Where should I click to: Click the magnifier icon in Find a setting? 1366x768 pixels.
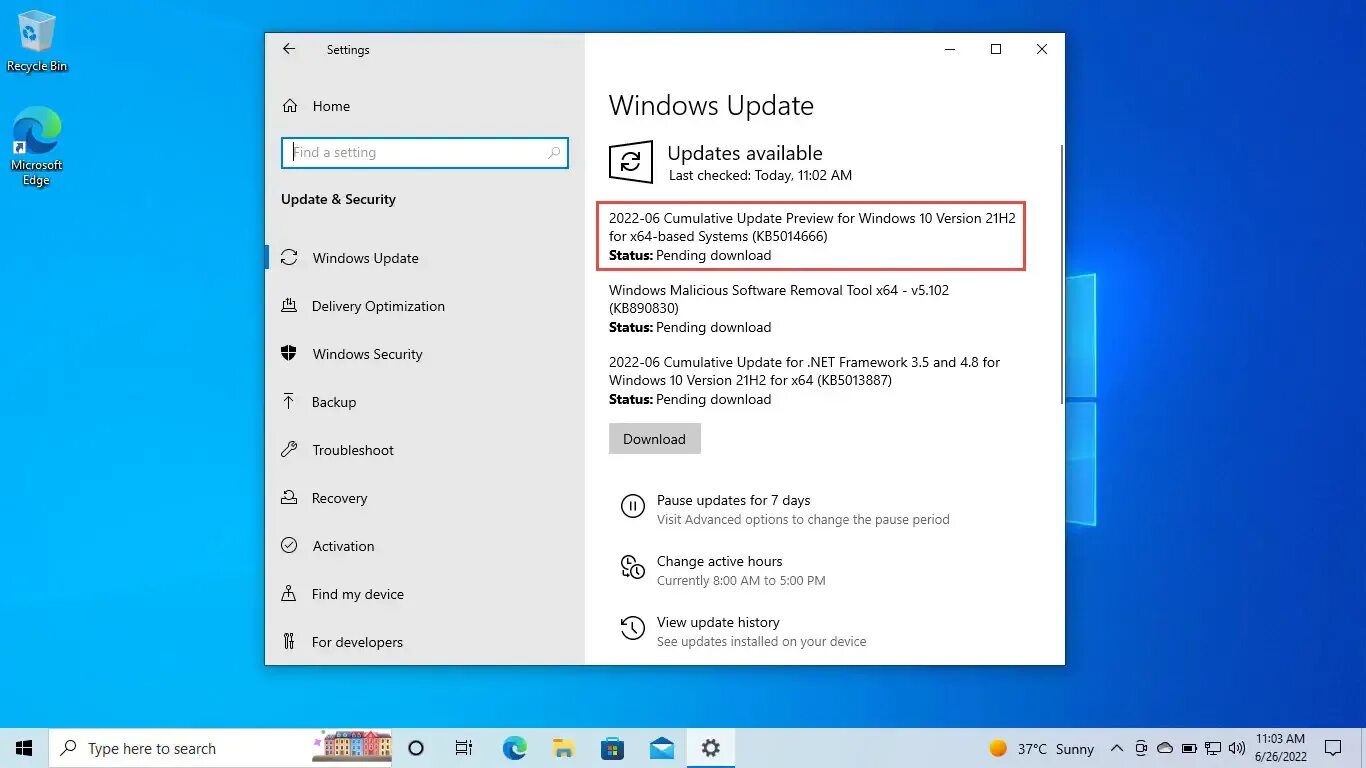(554, 153)
